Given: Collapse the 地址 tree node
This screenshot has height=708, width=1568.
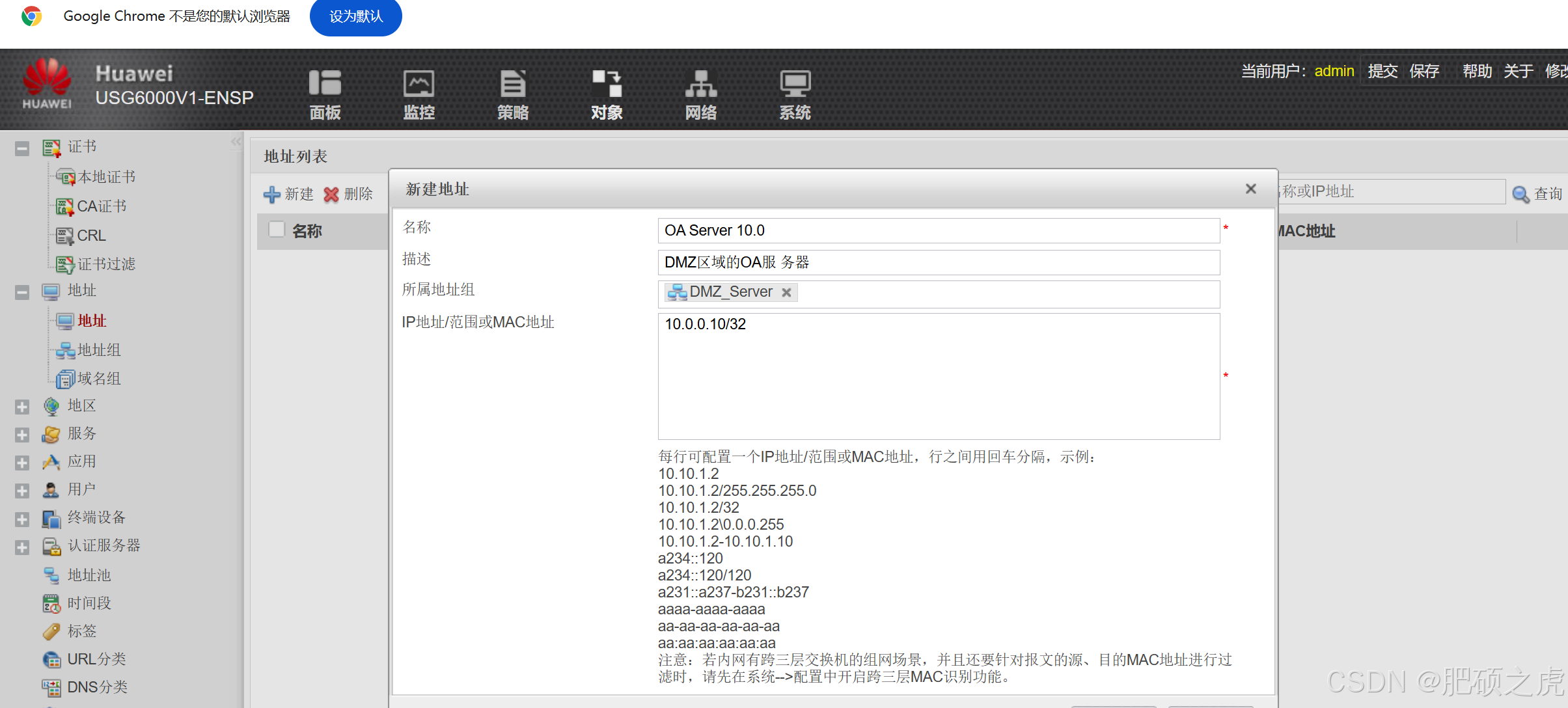Looking at the screenshot, I should pyautogui.click(x=22, y=292).
